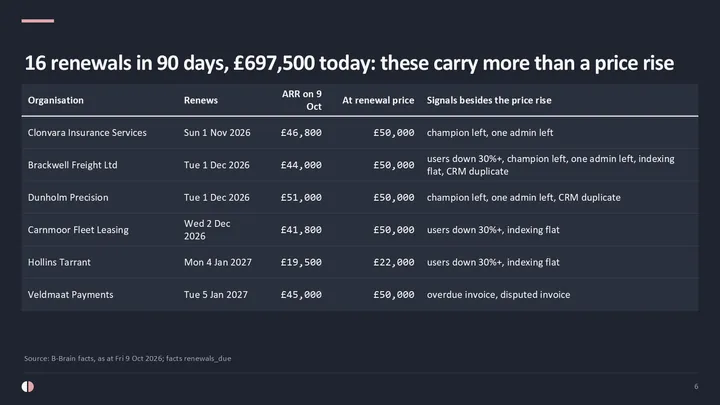720x405 pixels.
Task: Select the Dunholm Precision cell
Action: coord(68,197)
